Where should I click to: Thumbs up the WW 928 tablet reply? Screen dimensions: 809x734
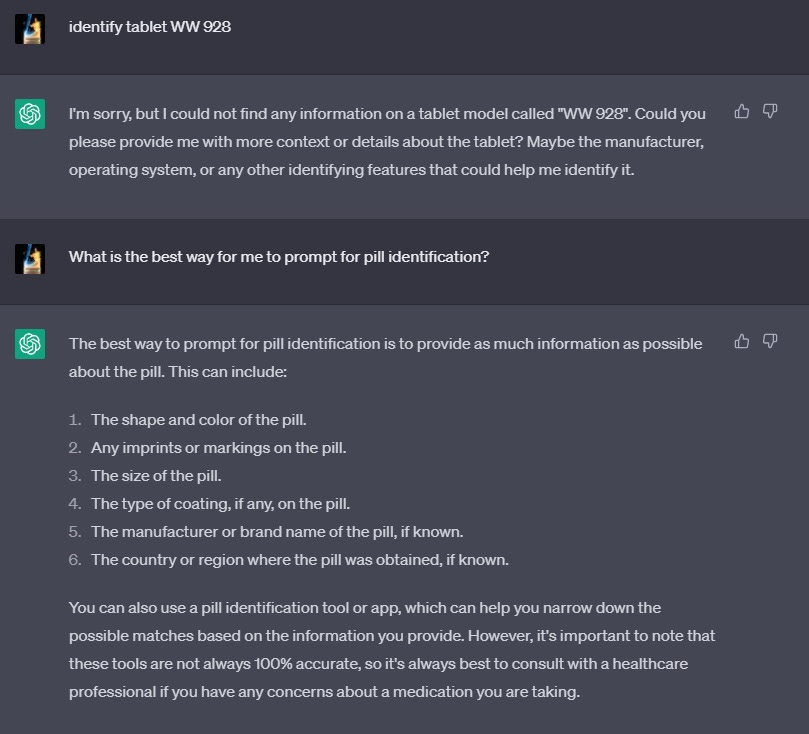(x=741, y=111)
